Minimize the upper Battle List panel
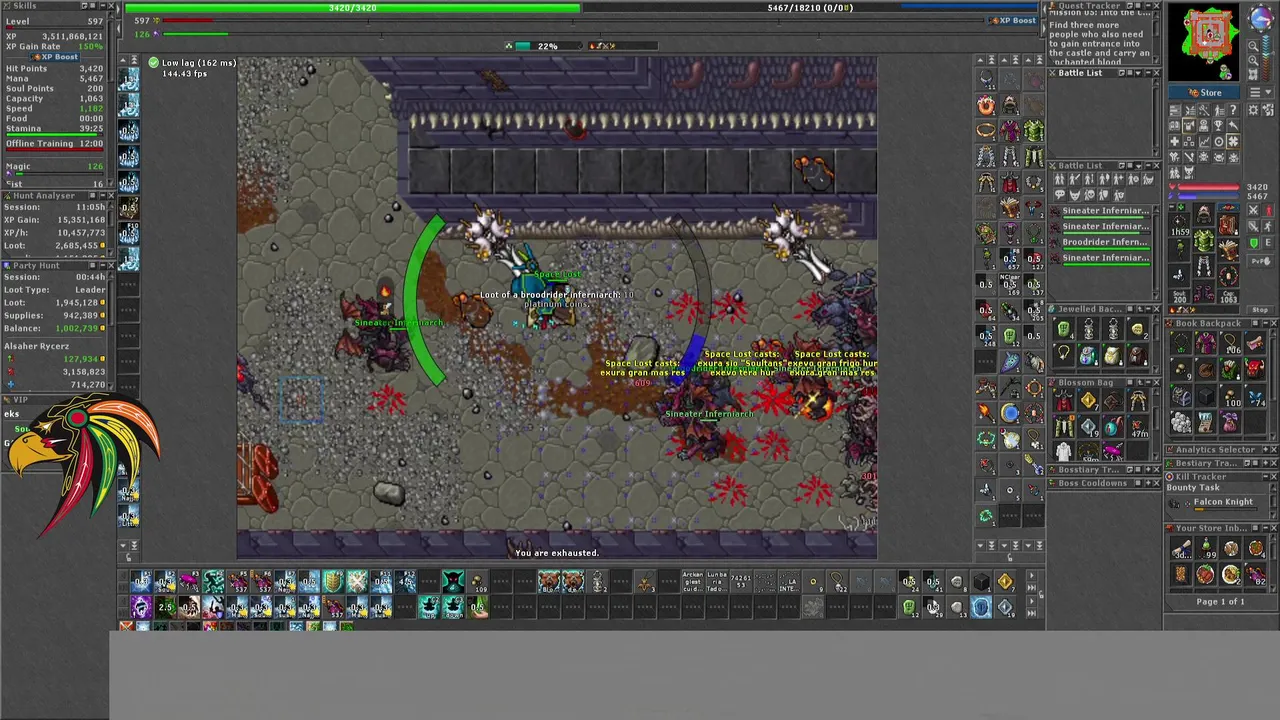 [1148, 73]
